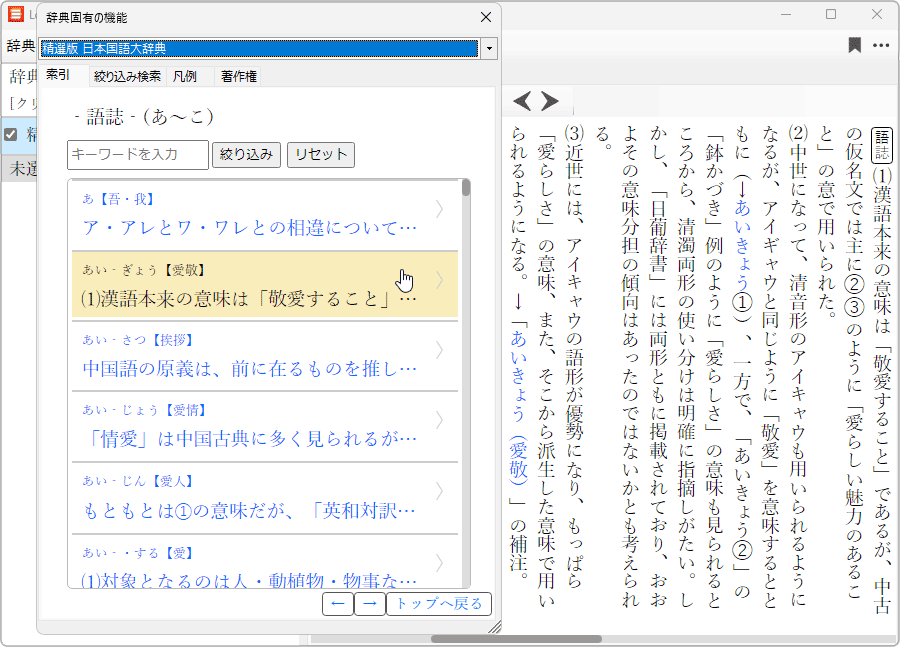Click トップへ戻る button
This screenshot has width=900, height=647.
(439, 603)
